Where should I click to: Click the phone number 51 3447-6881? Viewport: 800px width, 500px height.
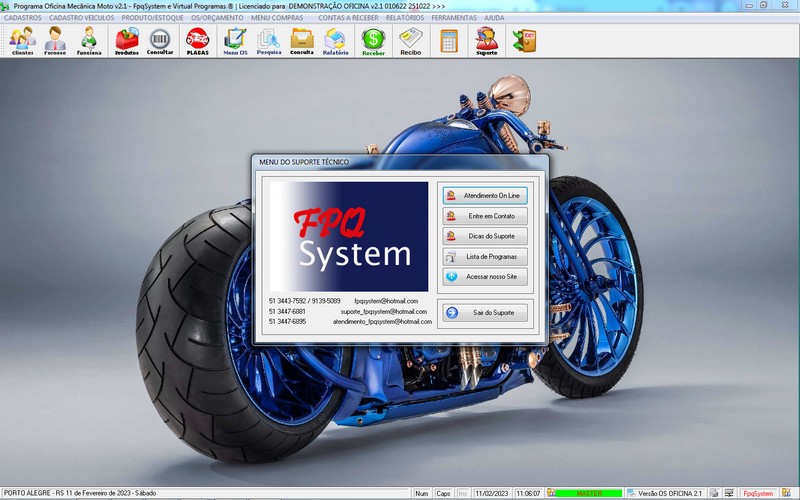click(287, 311)
